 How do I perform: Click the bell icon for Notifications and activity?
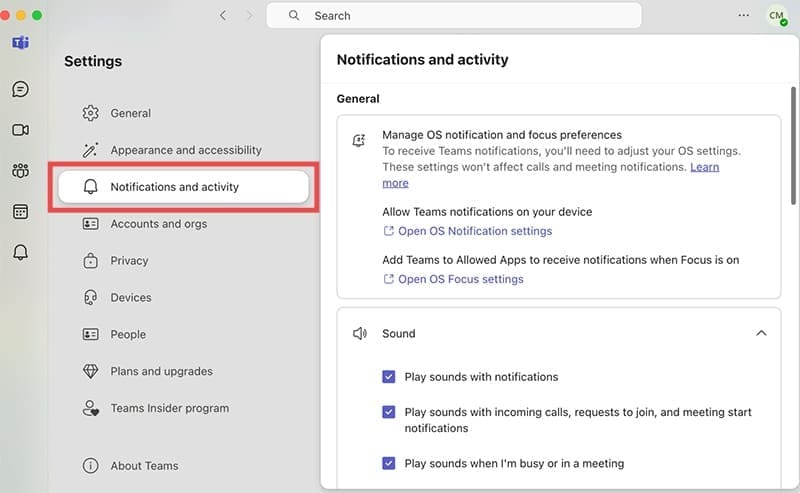(x=90, y=187)
